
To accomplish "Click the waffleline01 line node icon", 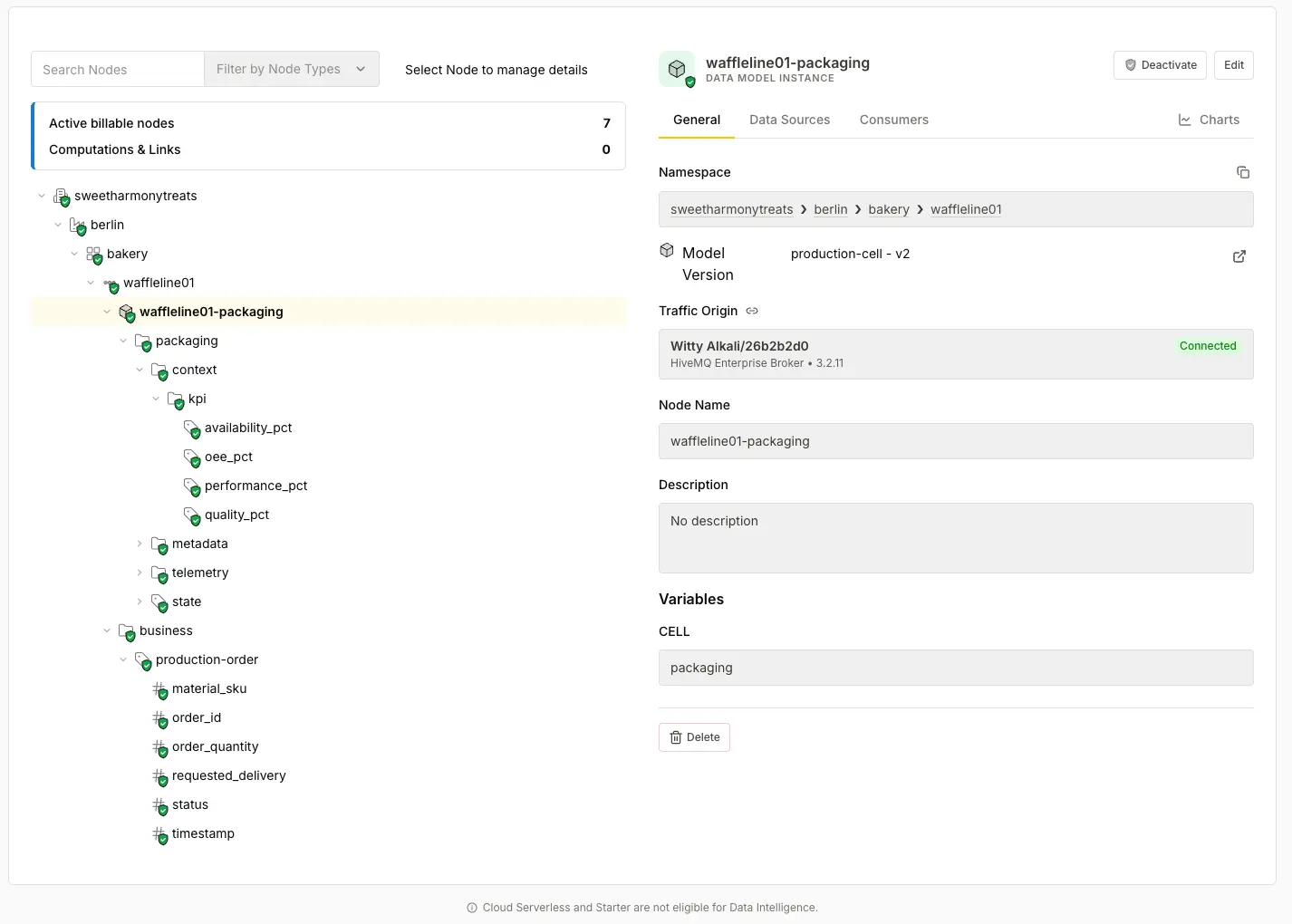I will tap(110, 284).
